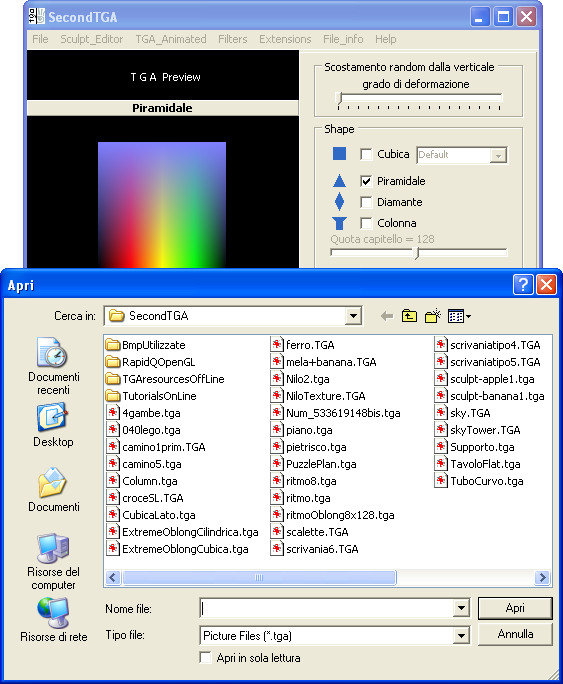This screenshot has width=563, height=684.
Task: Open Risorse del computer shortcut
Action: (x=53, y=561)
